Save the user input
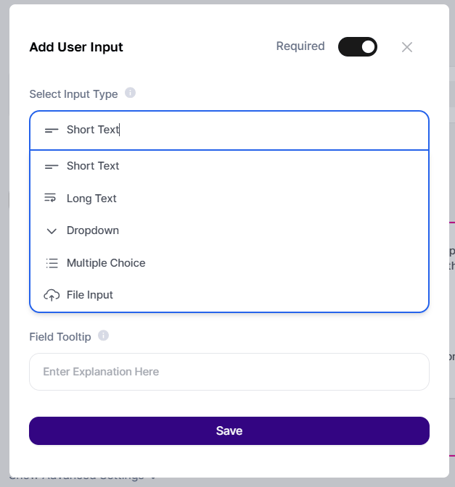 pyautogui.click(x=229, y=431)
